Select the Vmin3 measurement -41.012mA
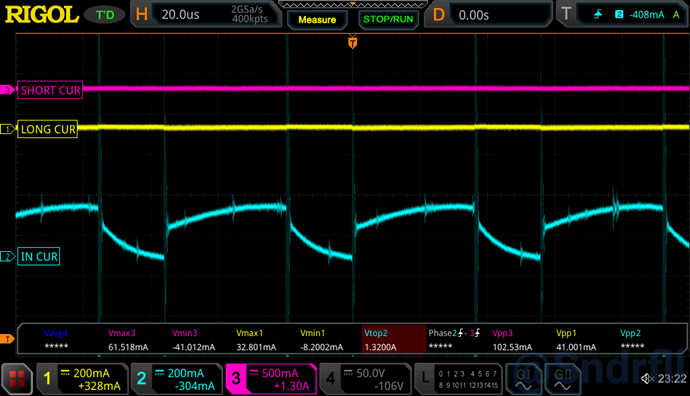This screenshot has width=690, height=396. pos(194,340)
